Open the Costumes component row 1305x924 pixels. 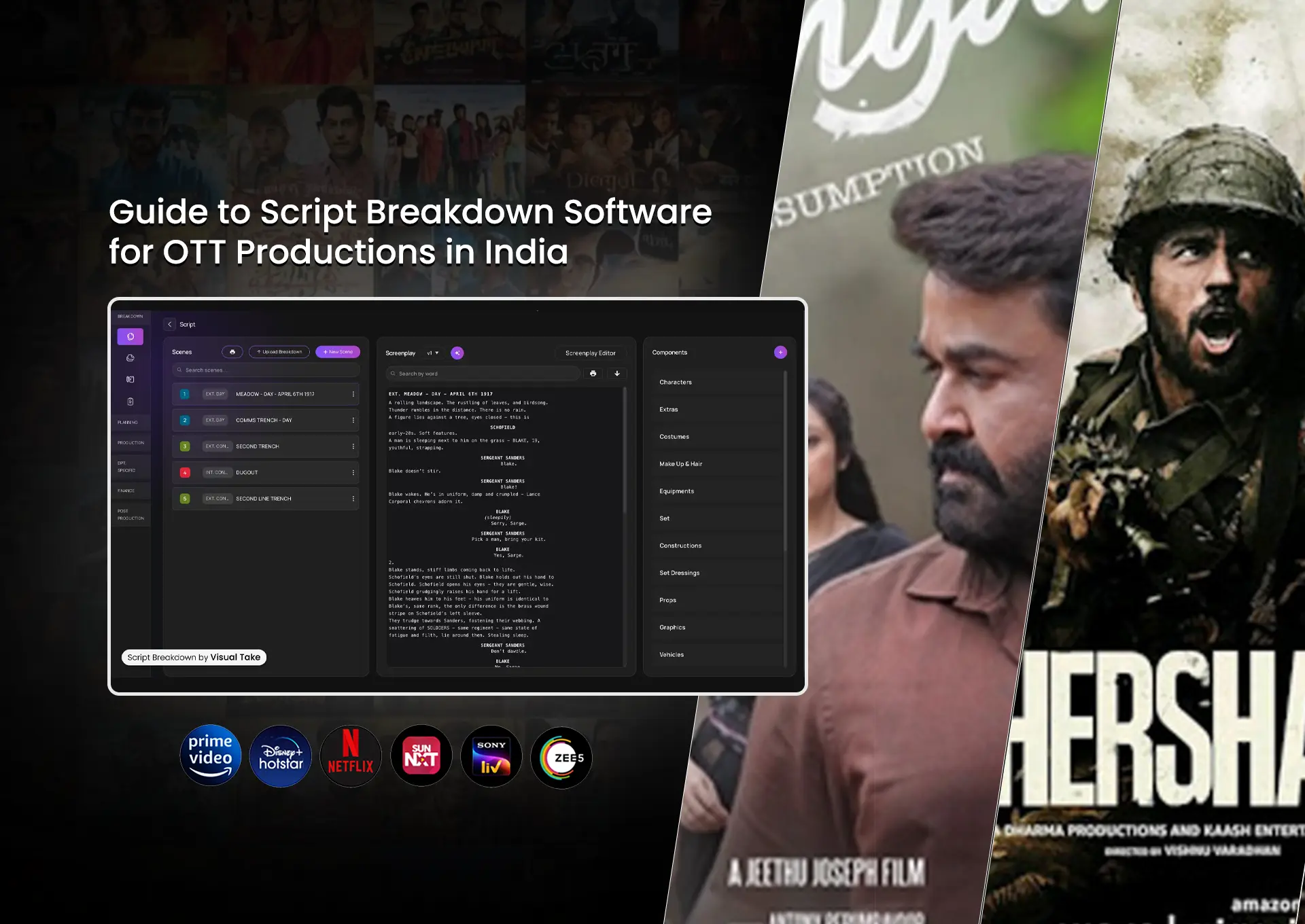tap(716, 437)
